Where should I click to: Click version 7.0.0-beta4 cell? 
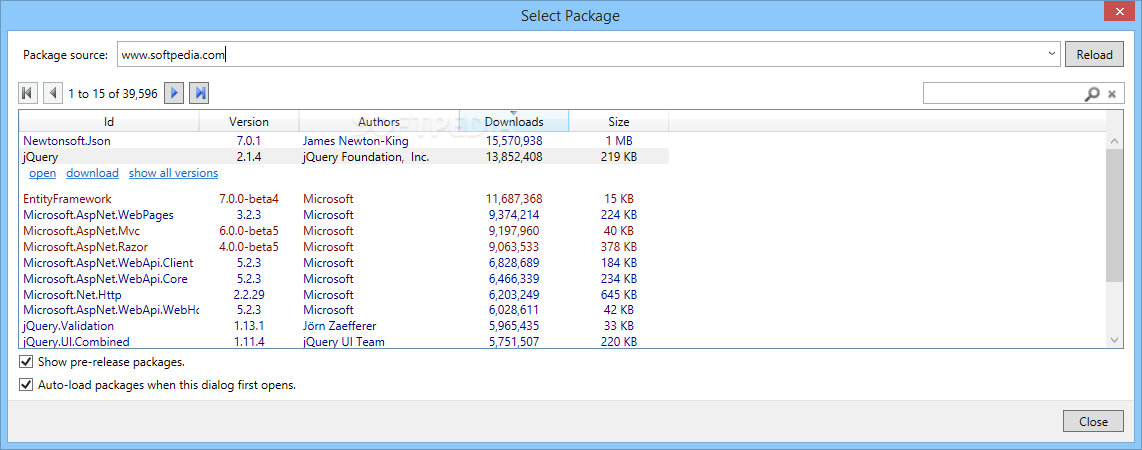tap(249, 199)
